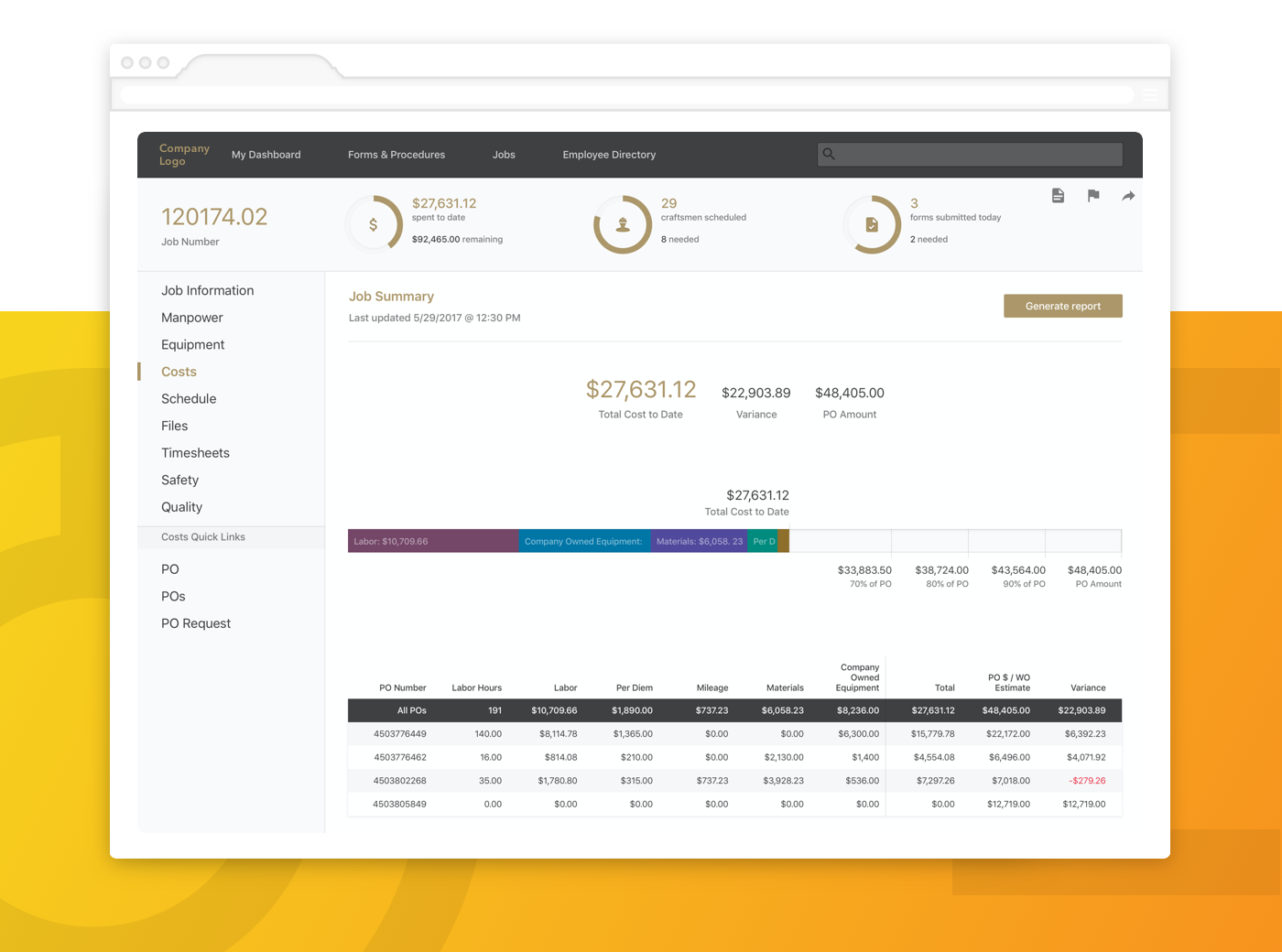The image size is (1282, 952).
Task: Select Timesheets in sidebar
Action: 195,452
